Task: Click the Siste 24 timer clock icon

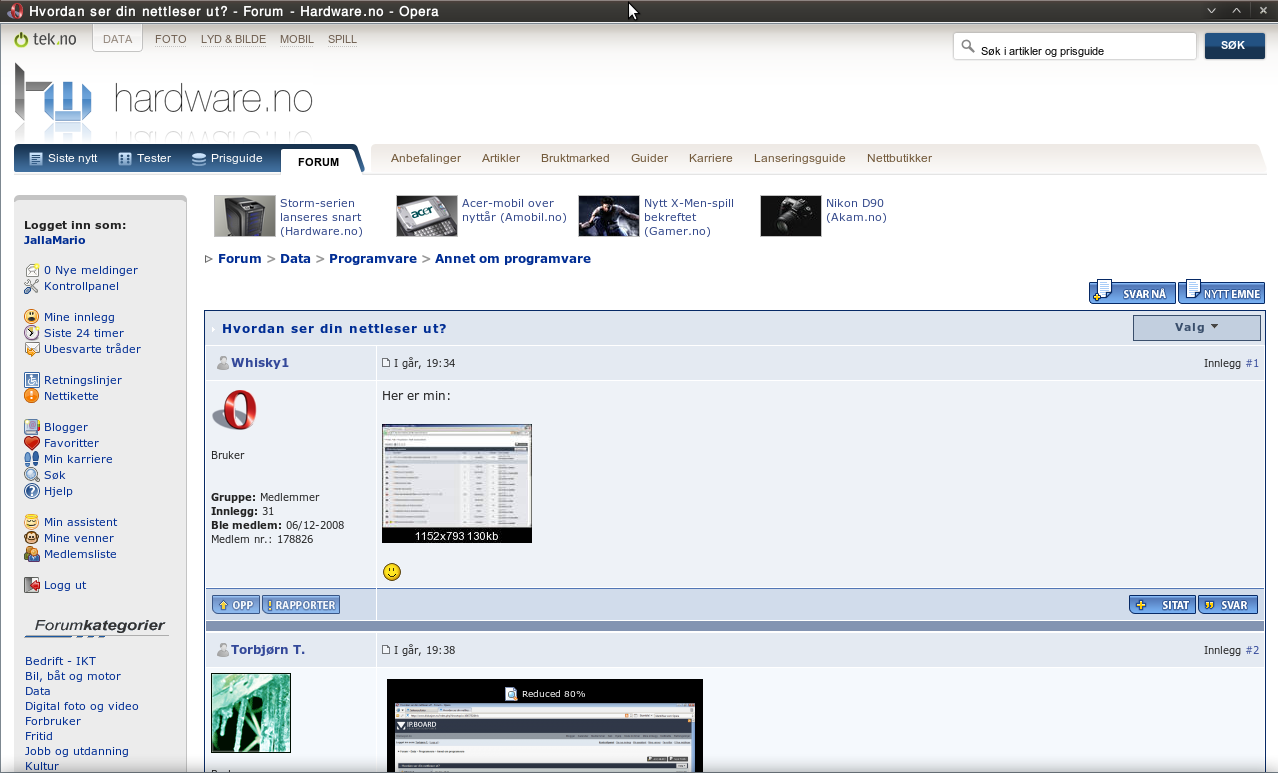Action: 32,333
